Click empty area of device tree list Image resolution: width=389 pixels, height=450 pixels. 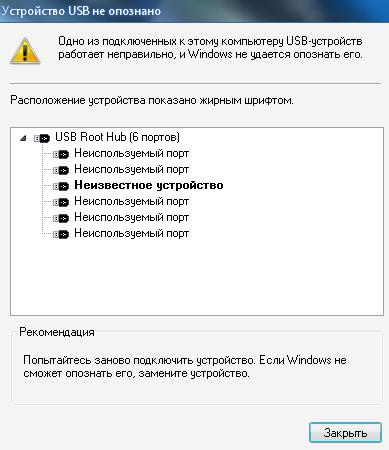coord(197,277)
